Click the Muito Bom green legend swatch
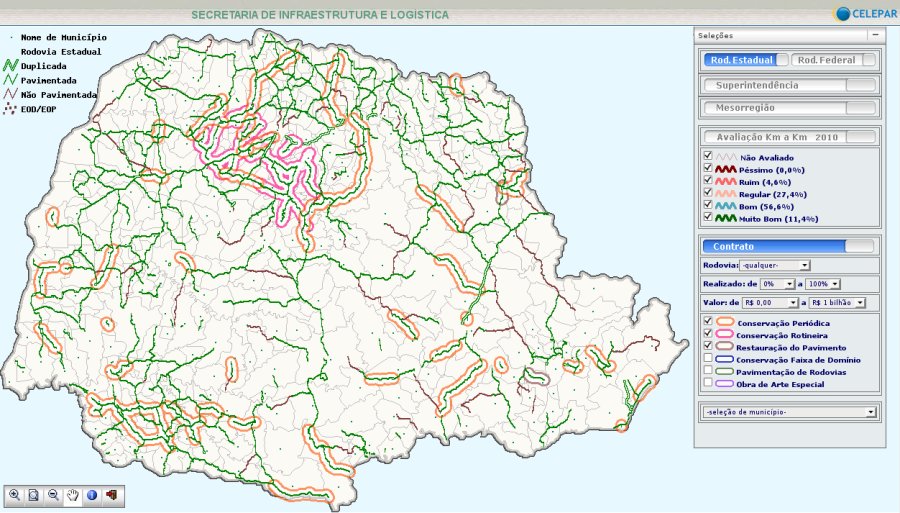The height and width of the screenshot is (513, 900). [x=726, y=218]
